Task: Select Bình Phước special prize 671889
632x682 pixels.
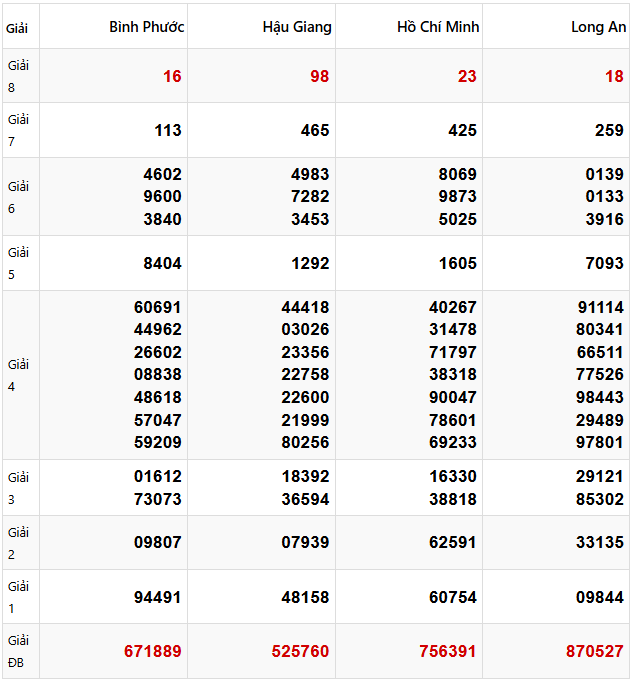Action: coord(153,651)
